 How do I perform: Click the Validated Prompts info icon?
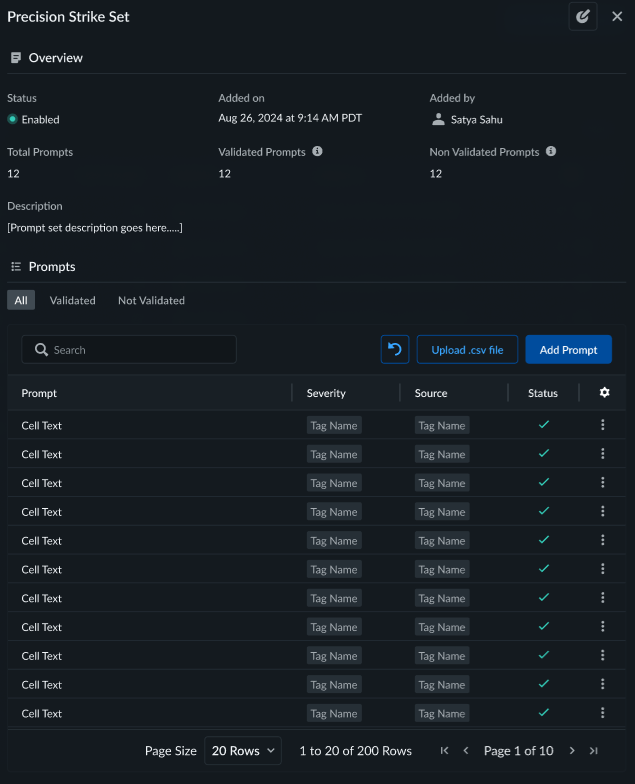click(317, 152)
